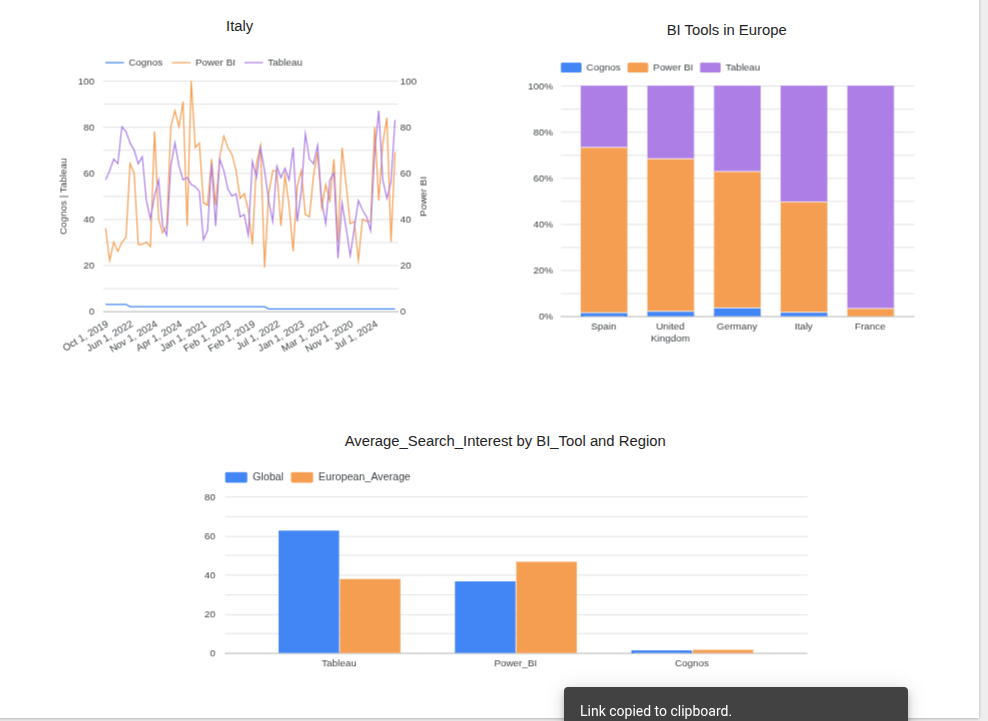Click the United Kingdom axis label

point(670,332)
